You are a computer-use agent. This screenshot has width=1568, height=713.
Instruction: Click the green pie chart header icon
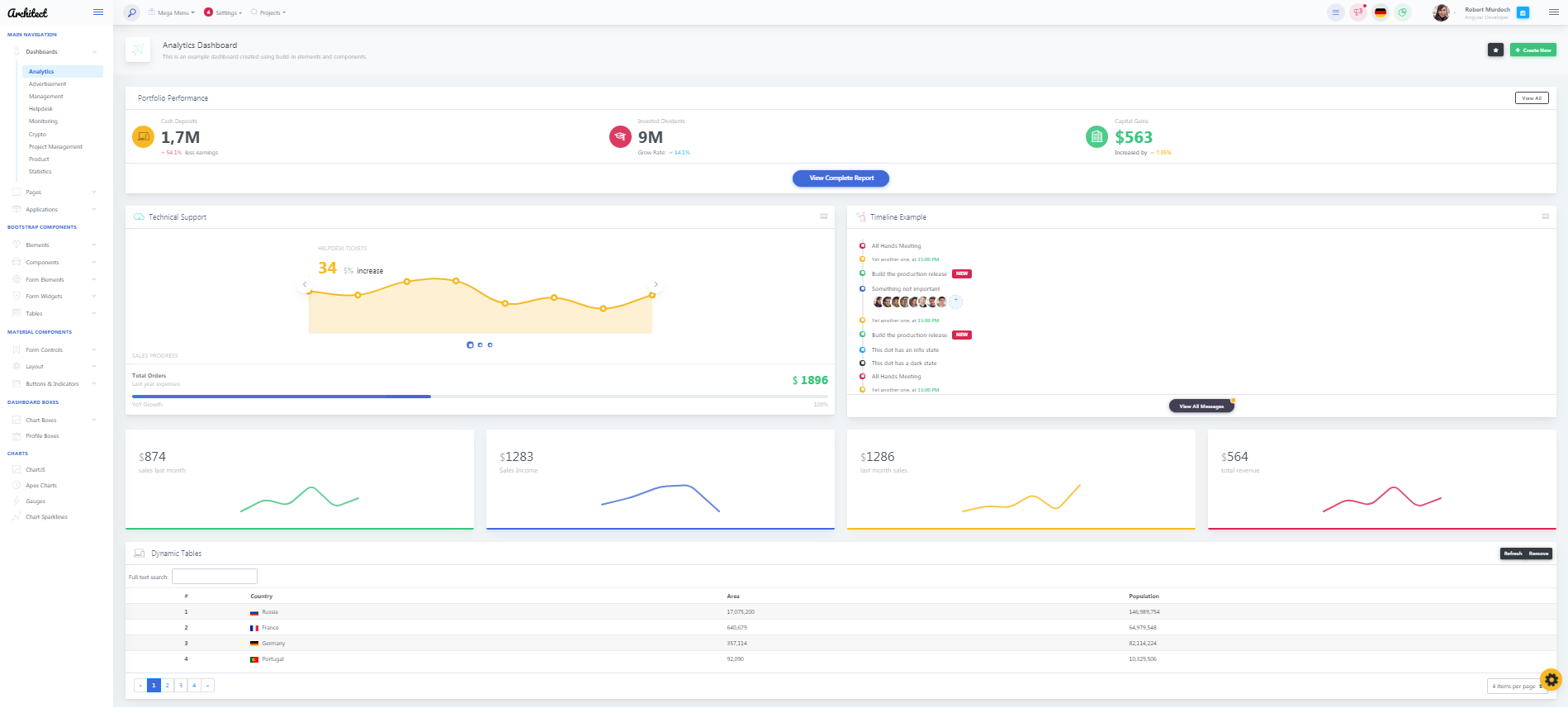coord(1402,12)
